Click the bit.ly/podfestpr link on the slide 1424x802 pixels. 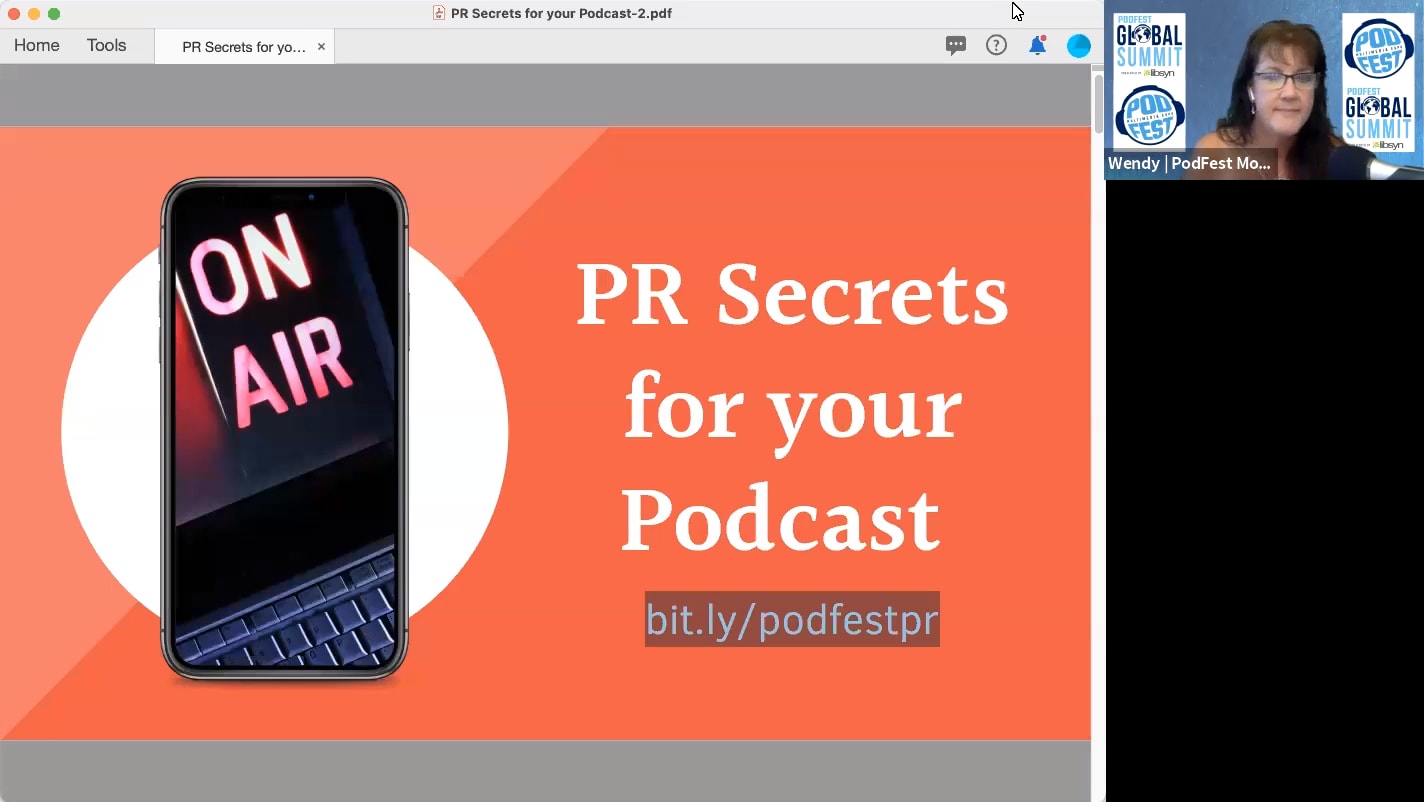point(791,619)
